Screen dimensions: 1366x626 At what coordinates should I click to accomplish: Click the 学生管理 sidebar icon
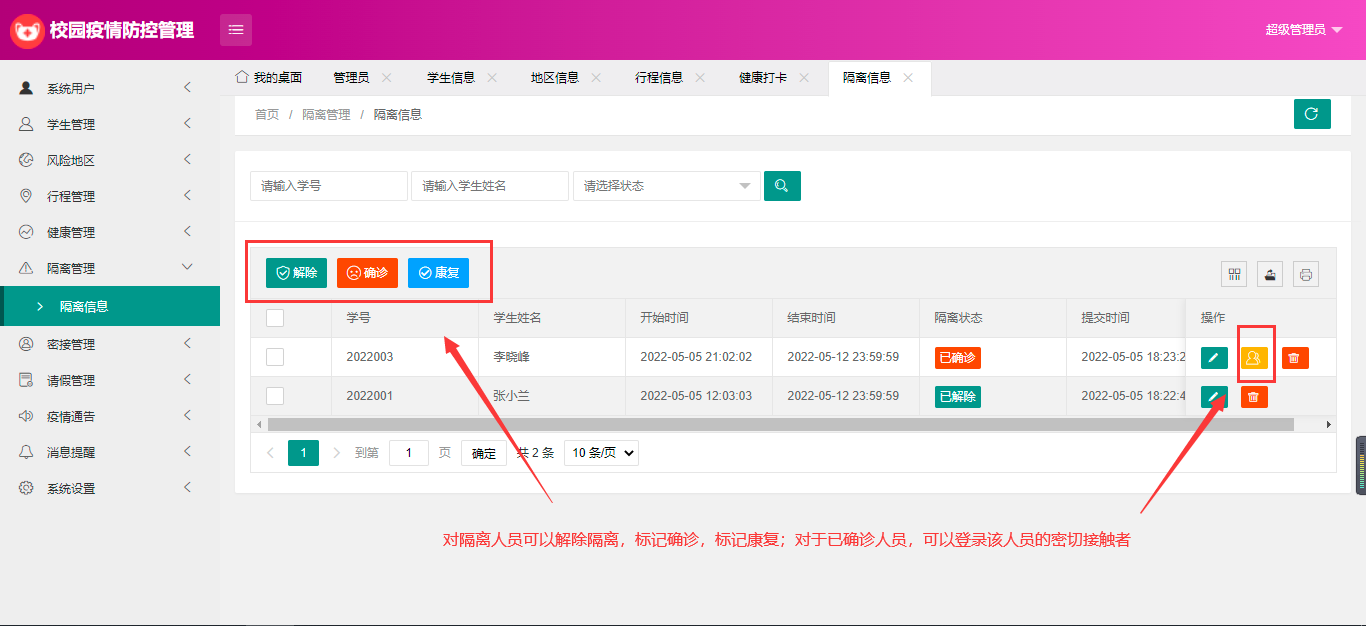[26, 124]
